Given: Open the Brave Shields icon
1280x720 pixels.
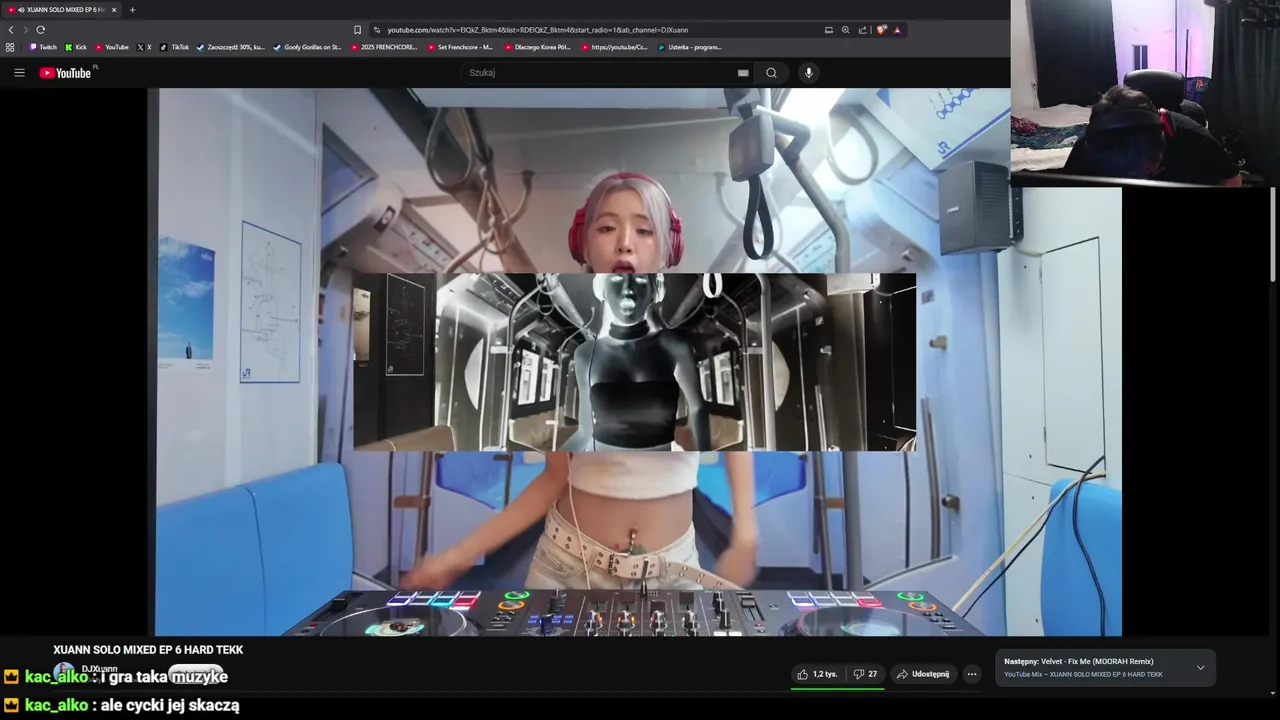Looking at the screenshot, I should [x=881, y=30].
